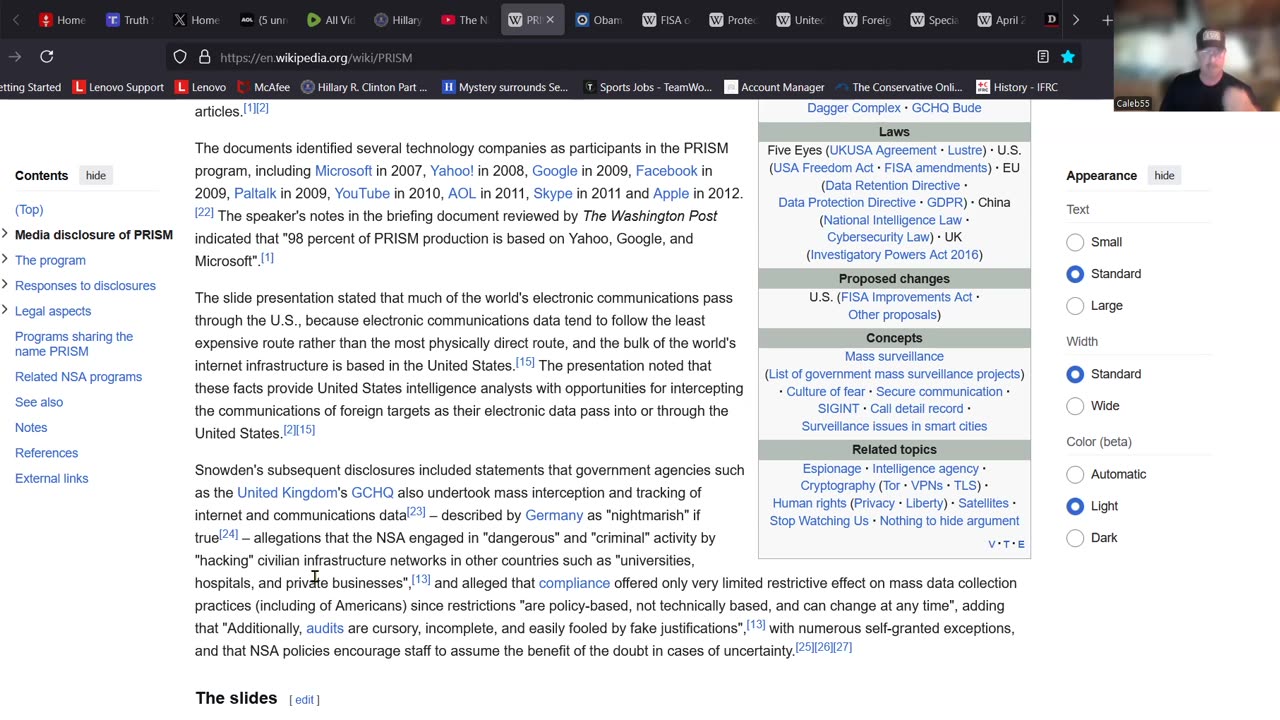1280x720 pixels.
Task: Select Large text size
Action: [1075, 306]
